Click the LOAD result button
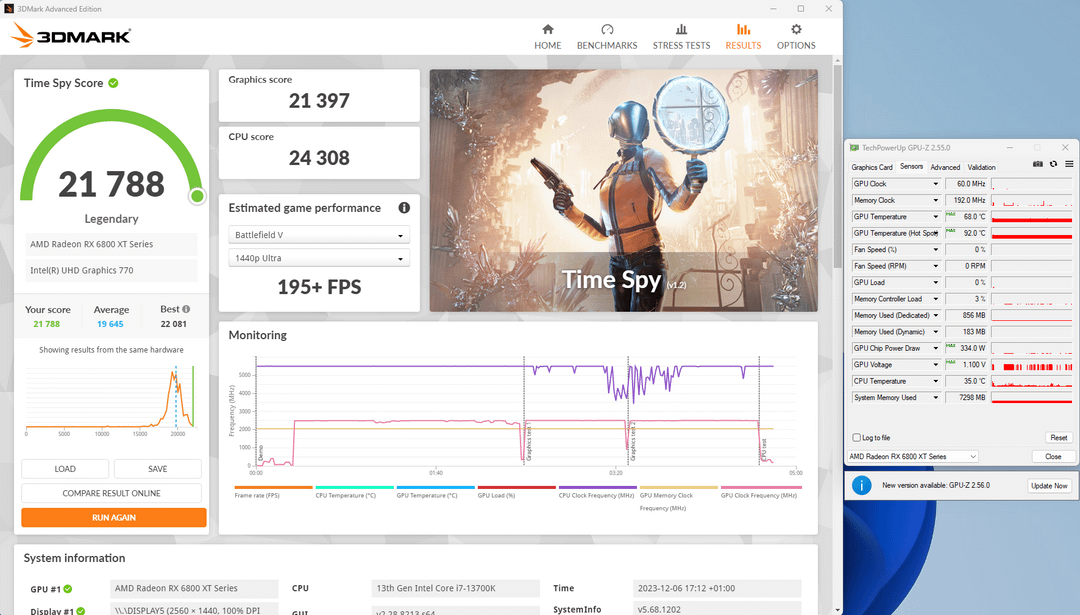The width and height of the screenshot is (1080, 615). (65, 469)
